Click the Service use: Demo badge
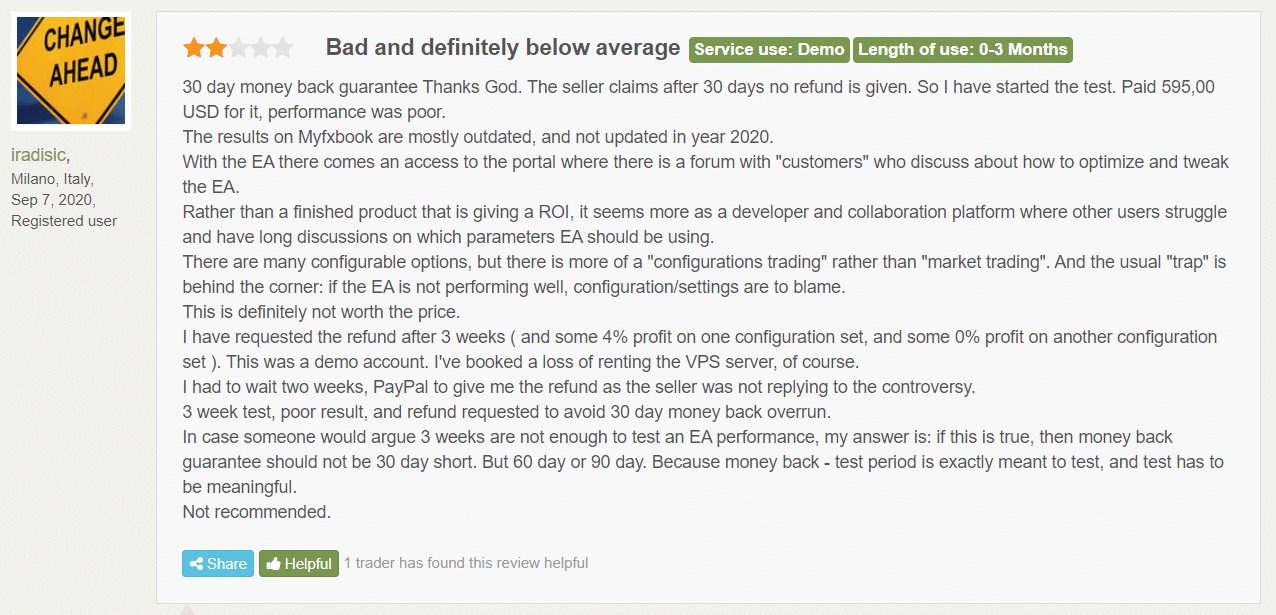Viewport: 1276px width, 615px height. [x=769, y=49]
